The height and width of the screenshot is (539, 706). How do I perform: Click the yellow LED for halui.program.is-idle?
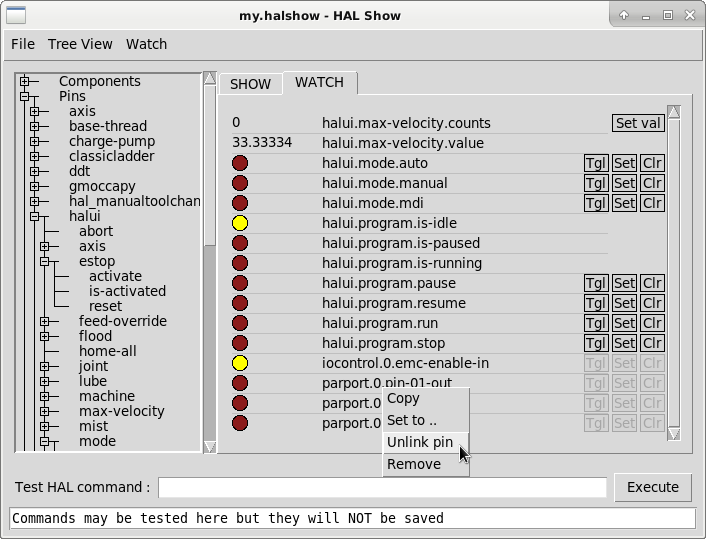(x=240, y=223)
